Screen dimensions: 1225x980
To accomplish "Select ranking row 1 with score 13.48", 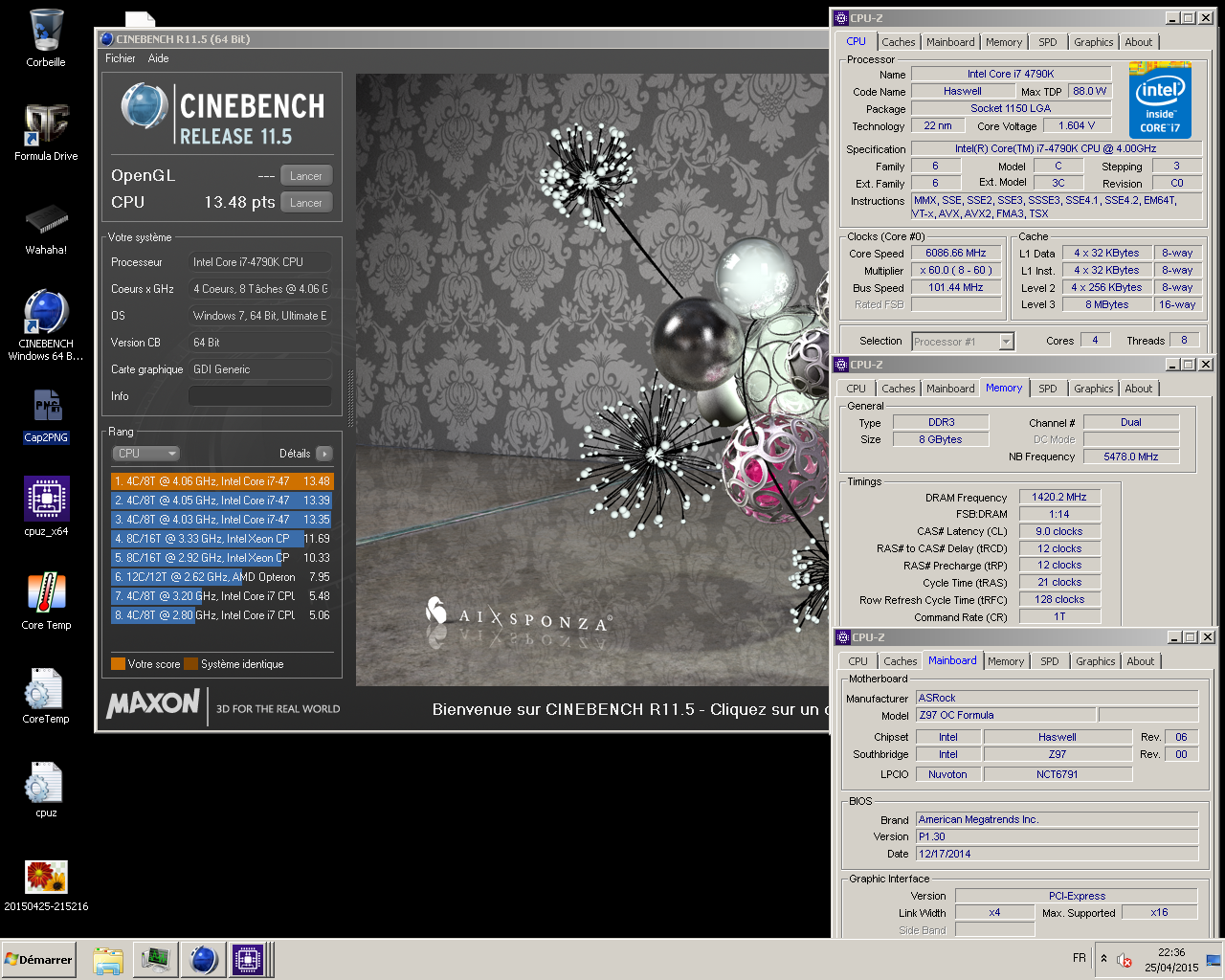I will 222,481.
